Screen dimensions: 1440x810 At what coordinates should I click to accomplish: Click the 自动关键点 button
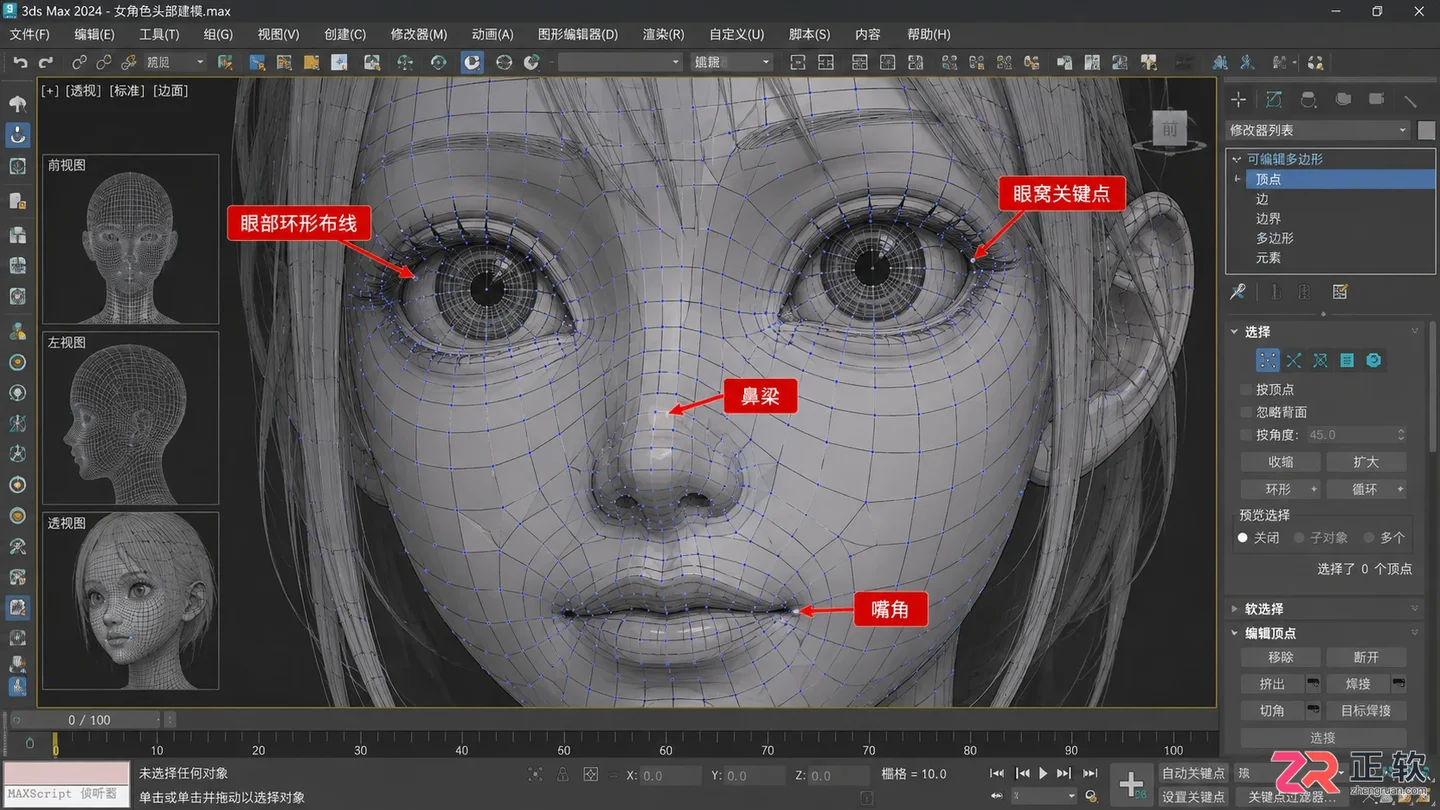(1194, 774)
